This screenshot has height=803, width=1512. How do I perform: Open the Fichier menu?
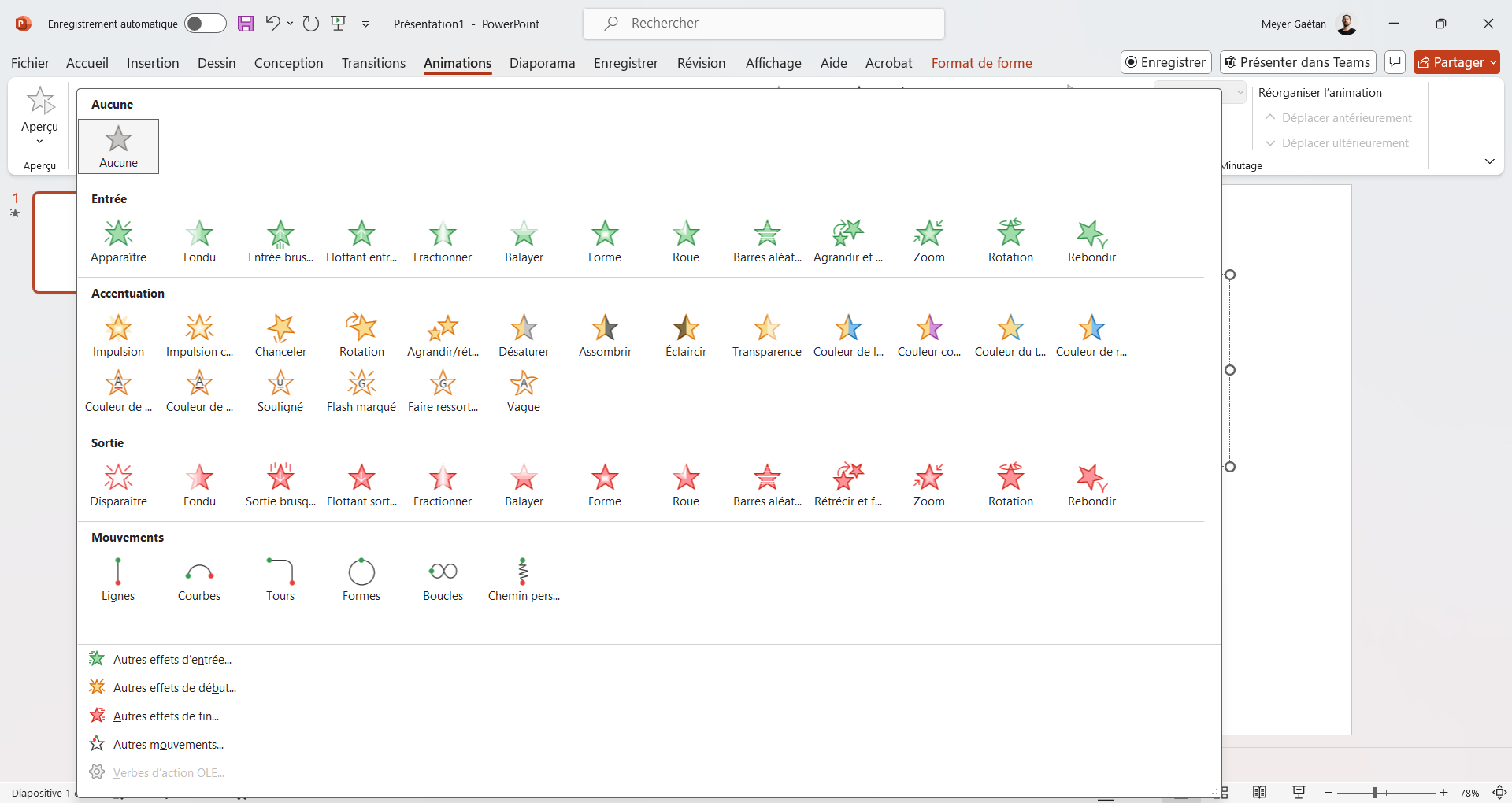pyautogui.click(x=30, y=63)
